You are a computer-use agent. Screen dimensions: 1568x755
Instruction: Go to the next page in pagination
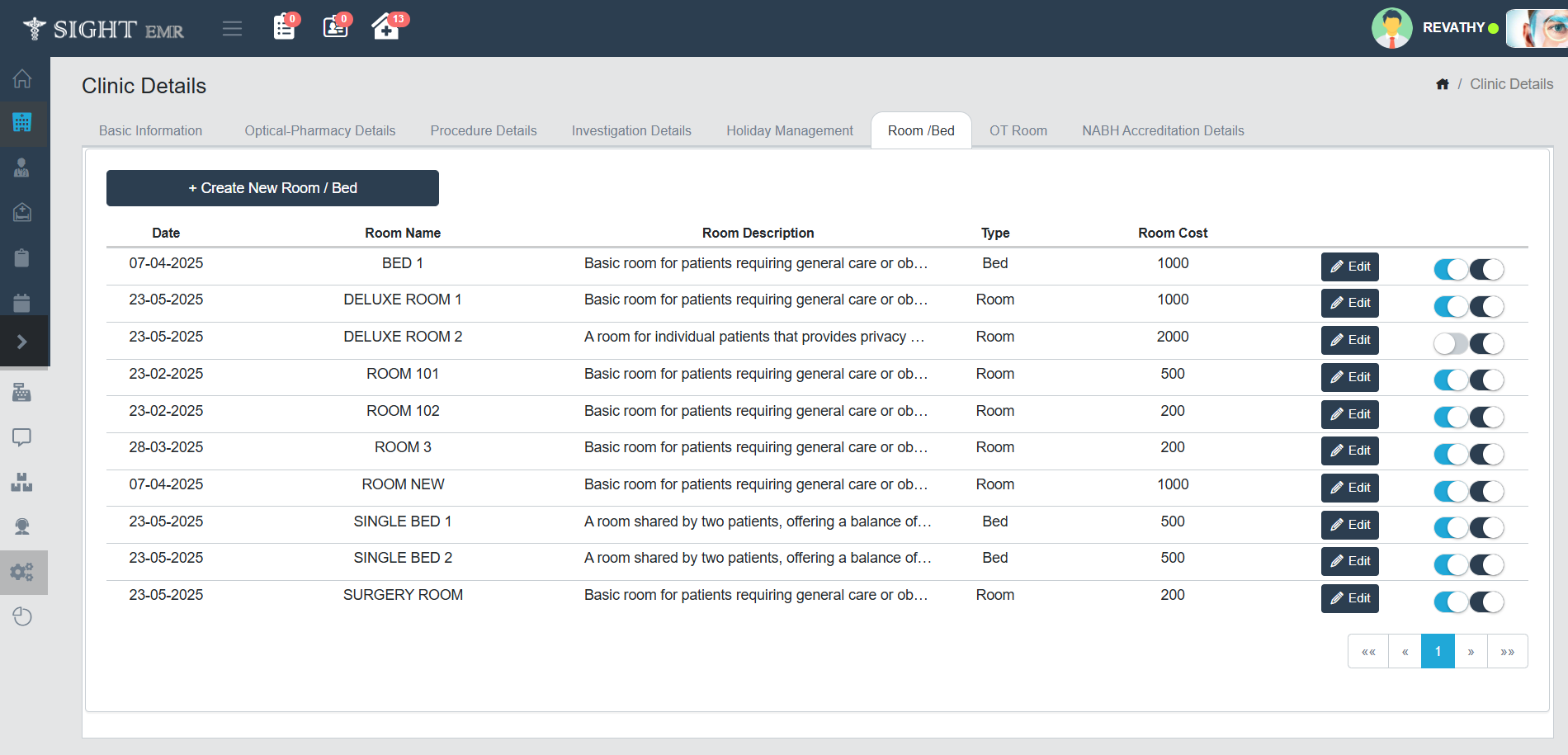pos(1471,651)
